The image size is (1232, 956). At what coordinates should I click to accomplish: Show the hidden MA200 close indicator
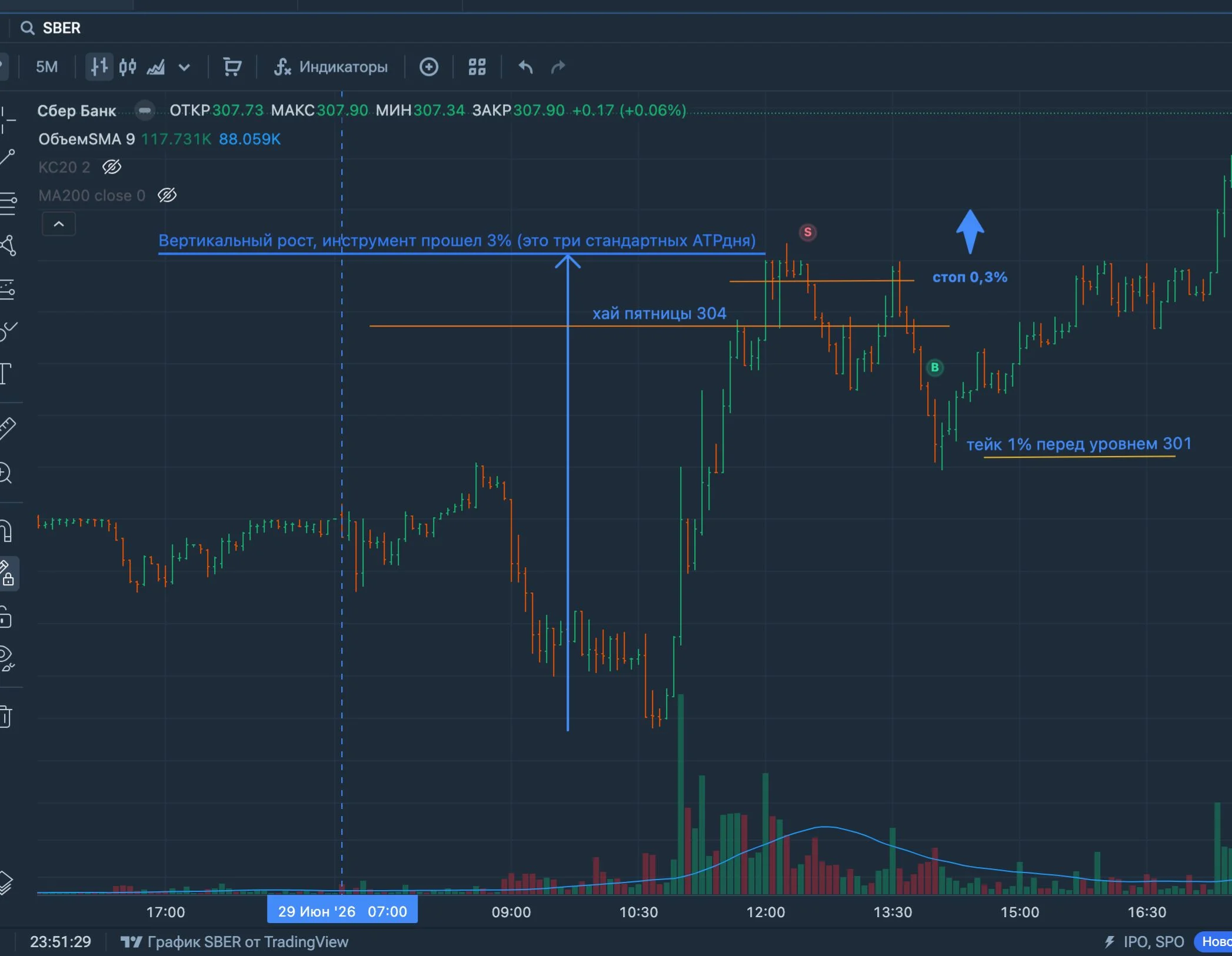pos(167,195)
